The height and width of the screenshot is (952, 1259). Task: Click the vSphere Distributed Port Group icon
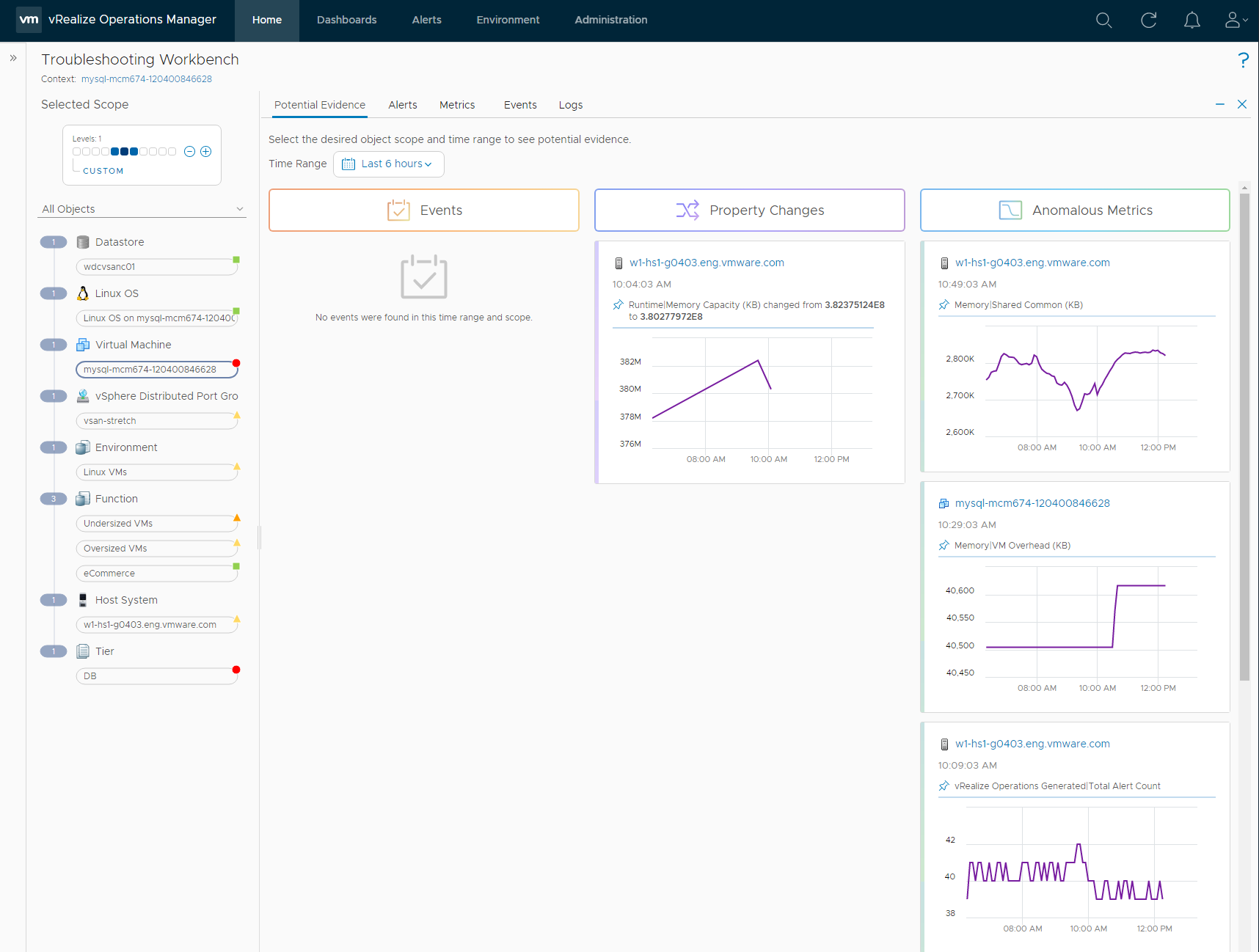coord(83,396)
